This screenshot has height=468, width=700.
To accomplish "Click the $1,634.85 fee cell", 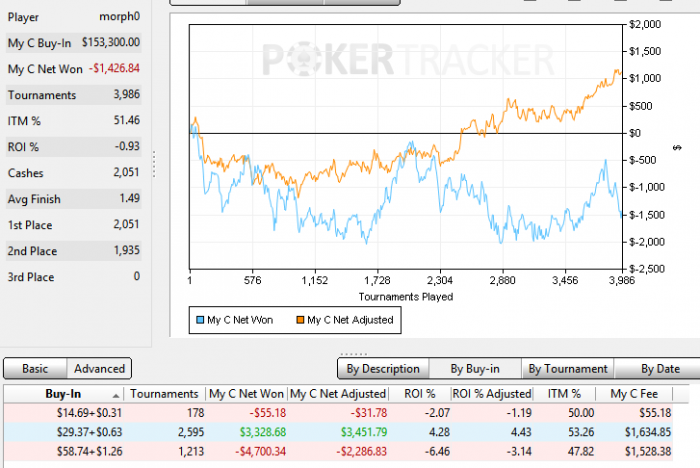I will 648,432.
